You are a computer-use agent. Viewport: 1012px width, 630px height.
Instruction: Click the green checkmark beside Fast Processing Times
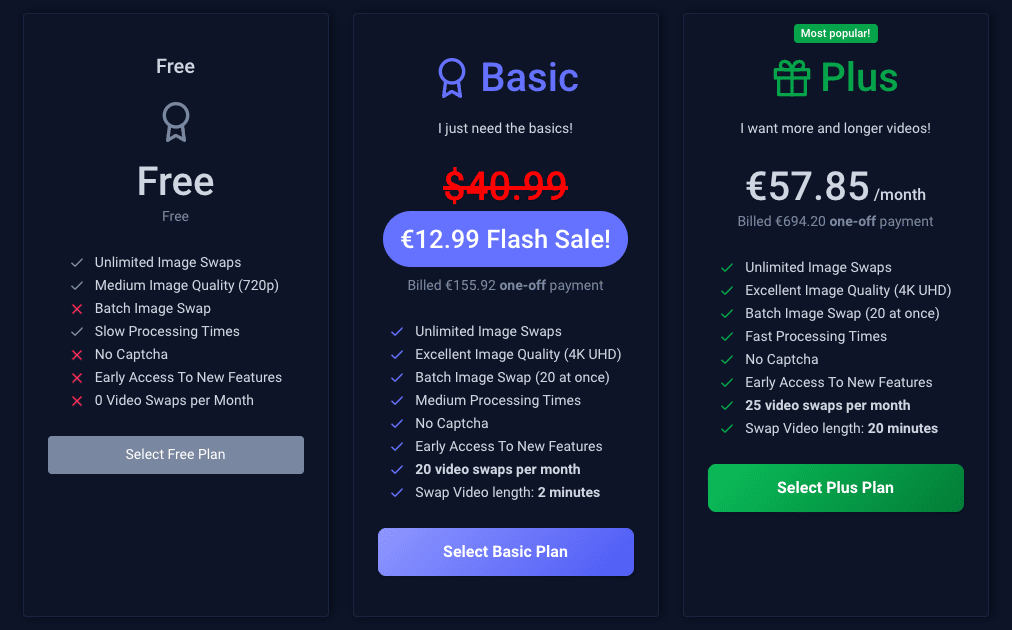(727, 337)
